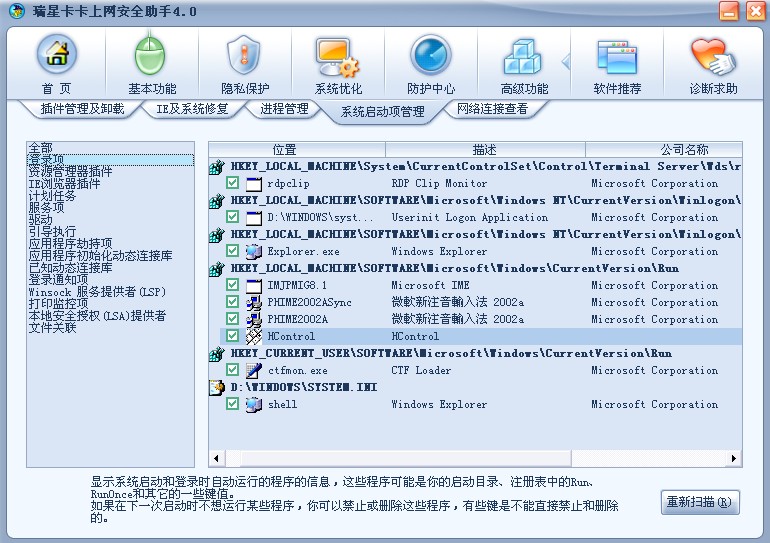The height and width of the screenshot is (543, 770).
Task: Click the ctfmon.exe pen icon
Action: [254, 371]
